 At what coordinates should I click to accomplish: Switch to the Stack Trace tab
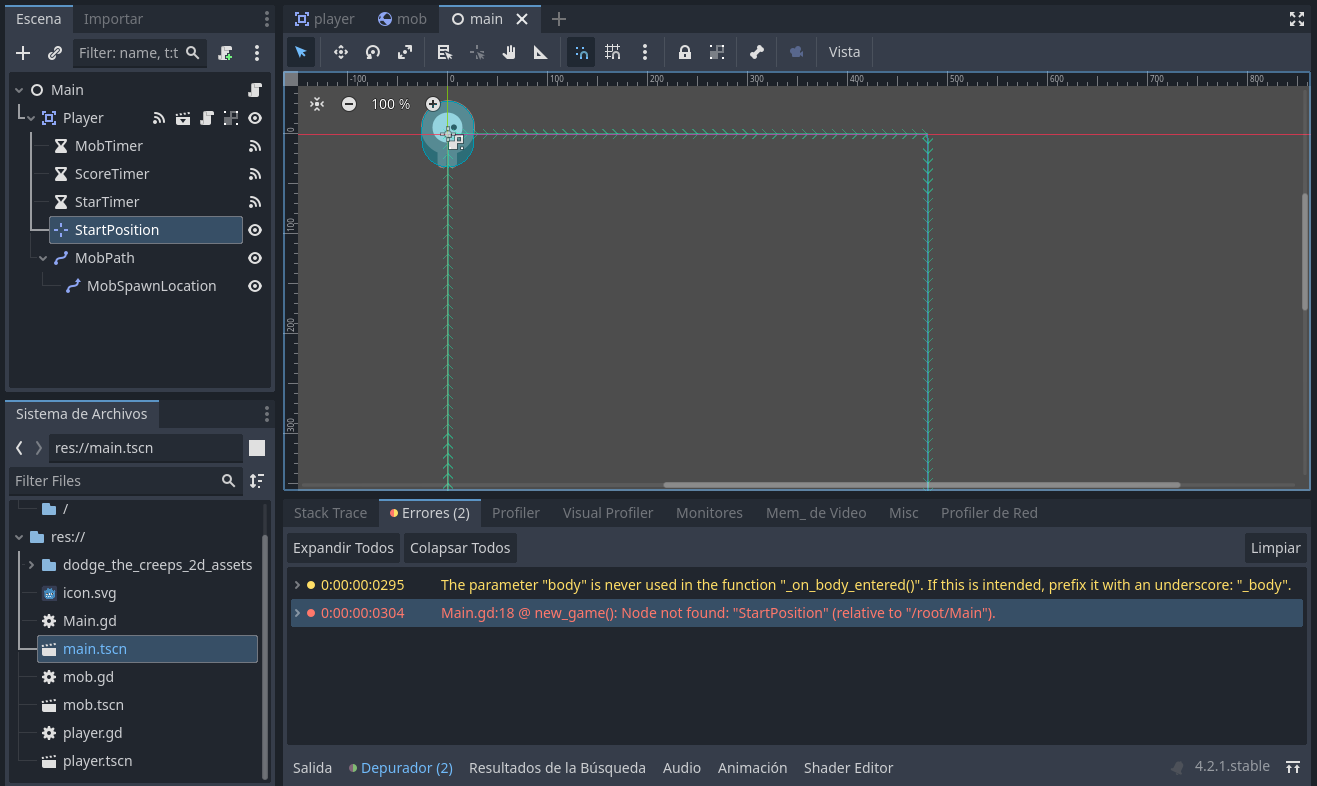pyautogui.click(x=330, y=513)
